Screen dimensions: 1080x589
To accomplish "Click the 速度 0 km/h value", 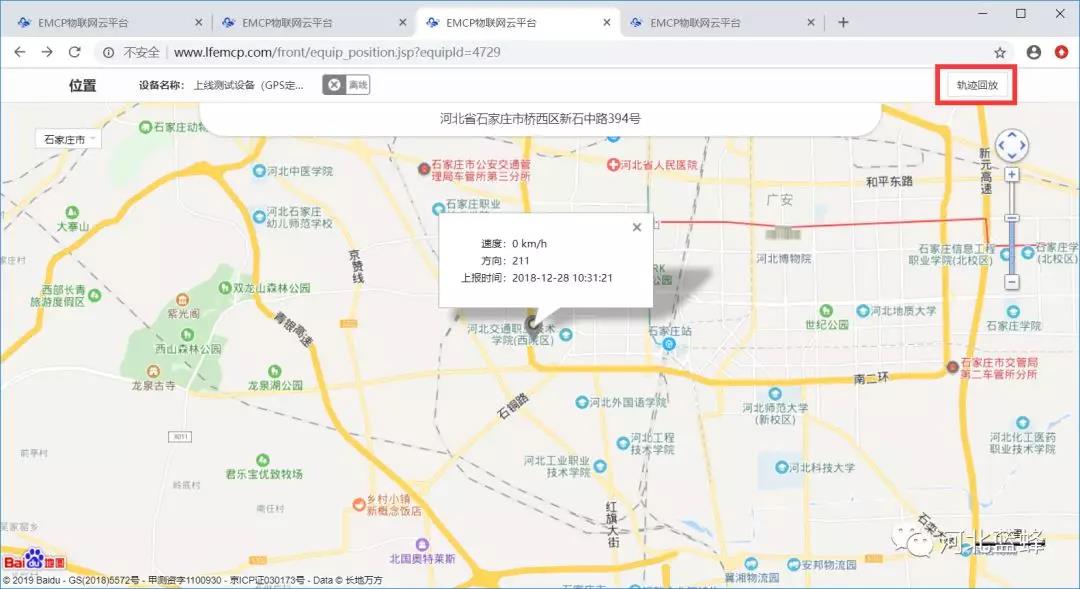I will [529, 243].
